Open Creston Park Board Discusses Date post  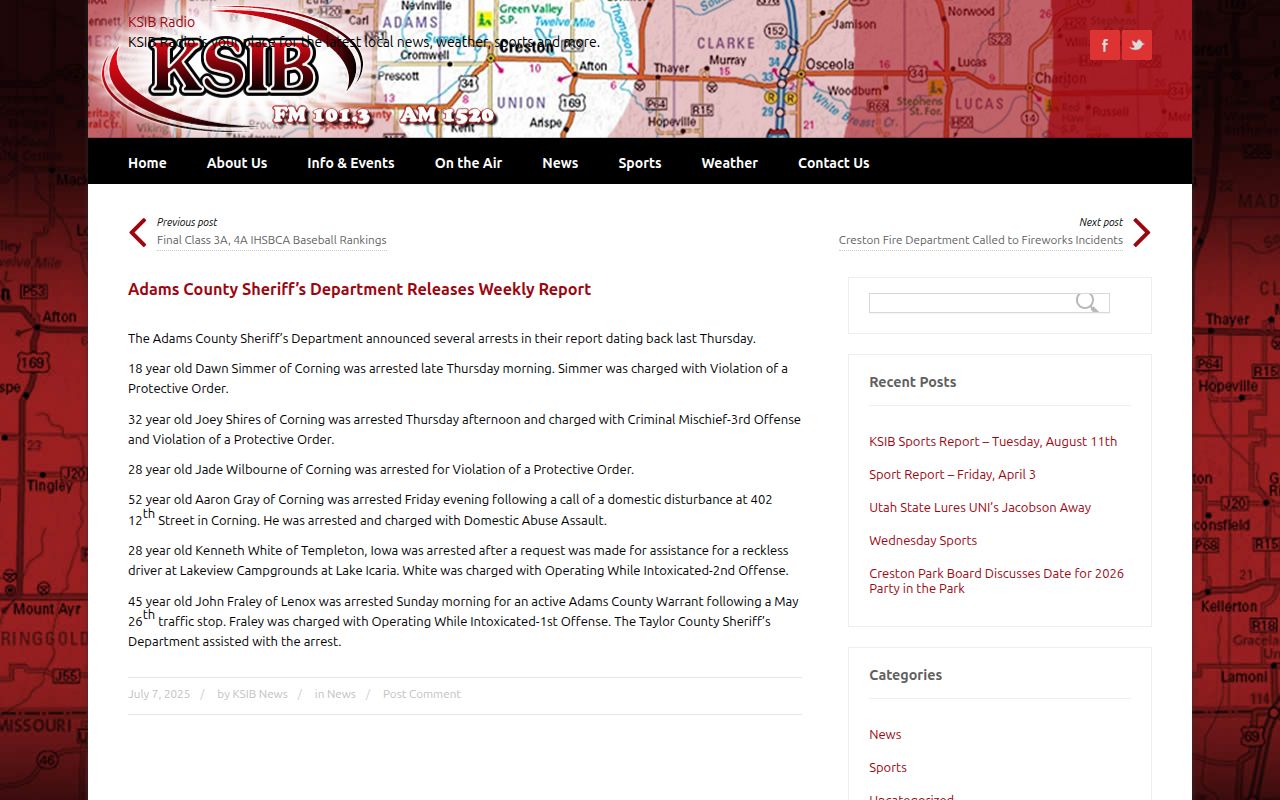tap(996, 581)
